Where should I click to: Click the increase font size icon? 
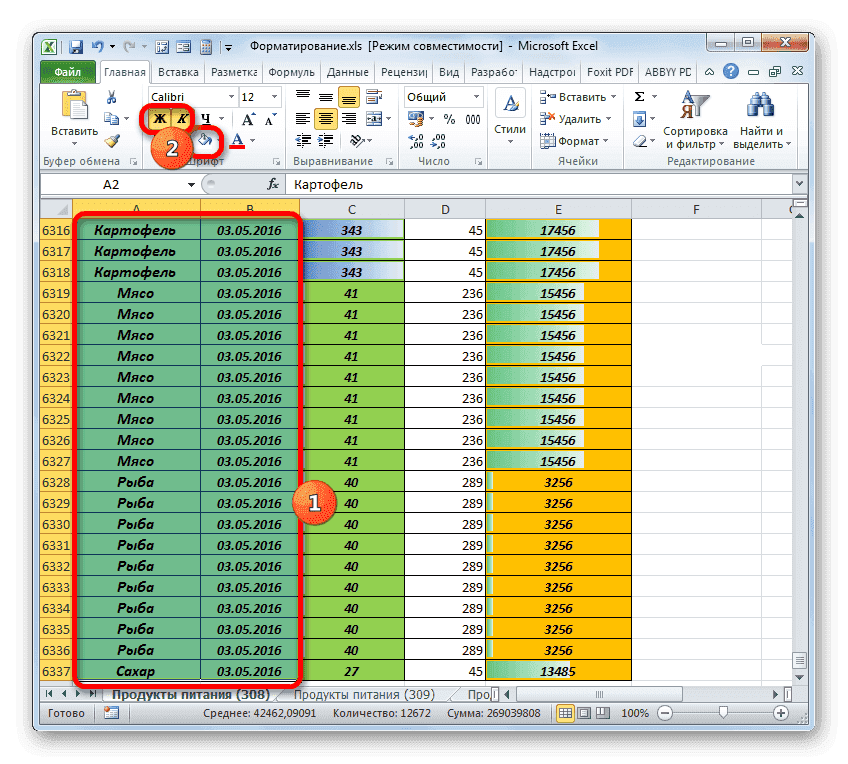[248, 119]
